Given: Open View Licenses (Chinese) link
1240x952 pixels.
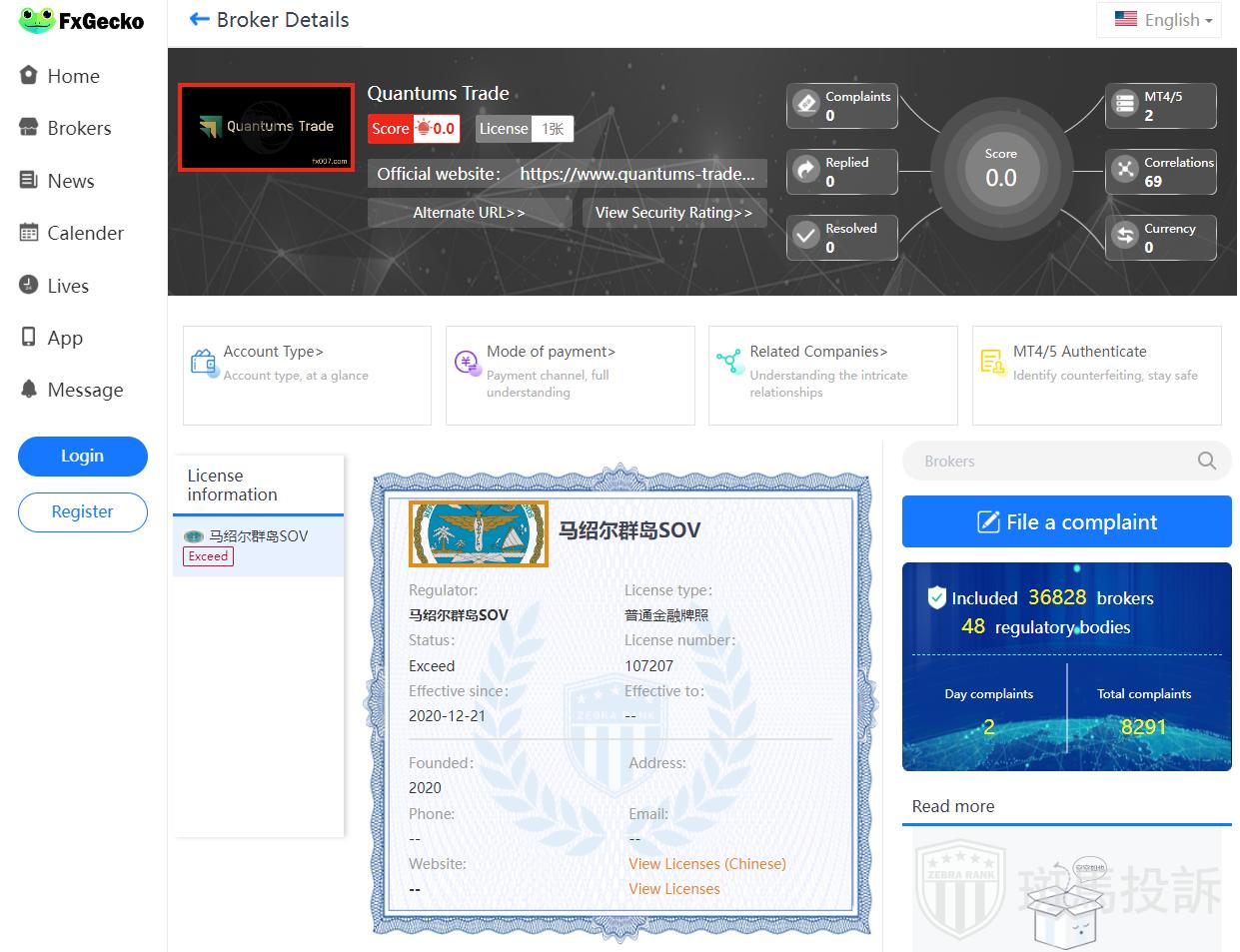Looking at the screenshot, I should (706, 864).
